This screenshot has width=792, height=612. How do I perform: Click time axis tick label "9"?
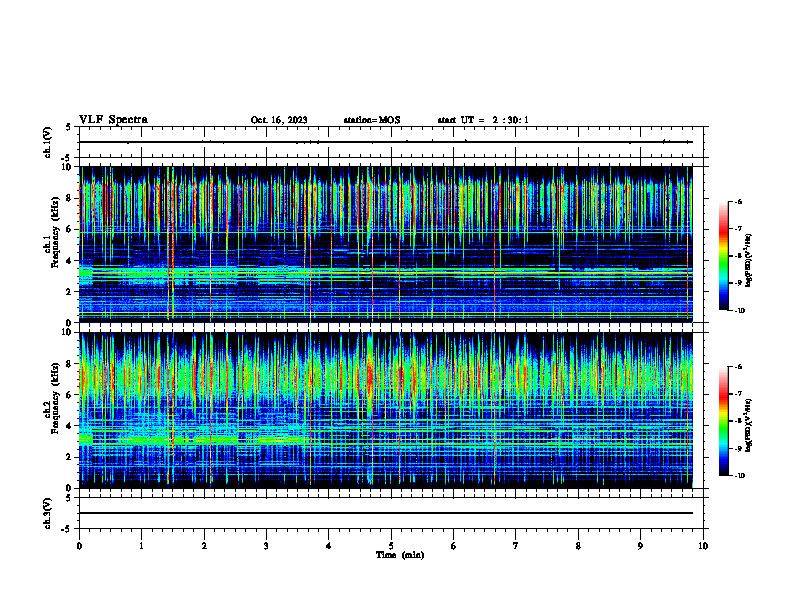click(x=640, y=546)
